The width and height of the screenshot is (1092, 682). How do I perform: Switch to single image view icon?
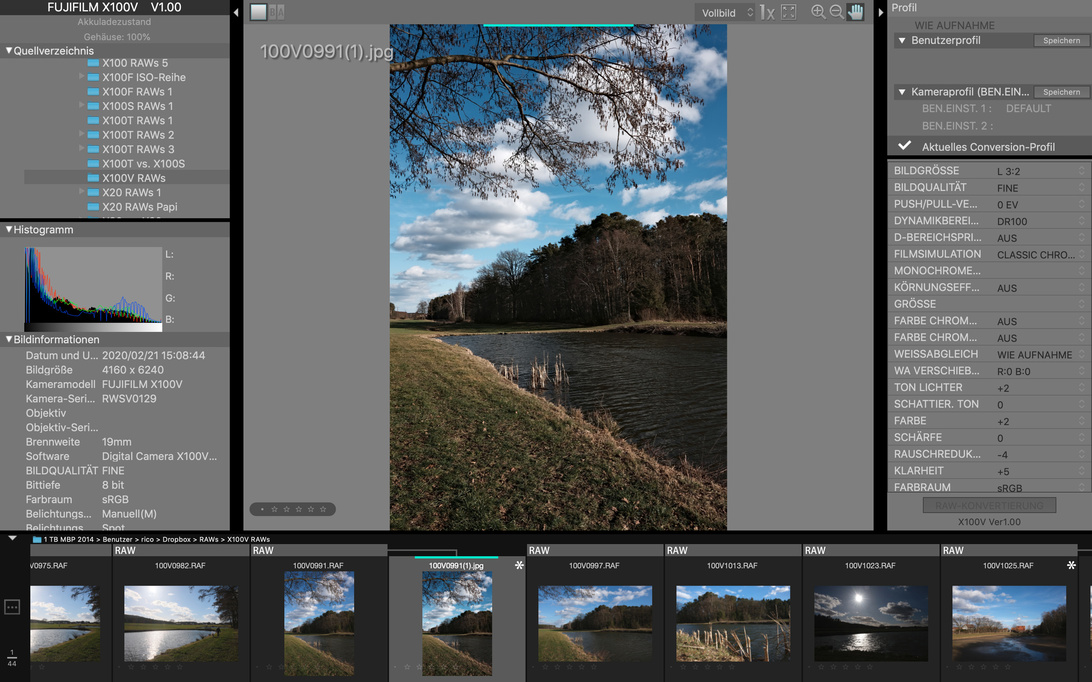click(258, 12)
